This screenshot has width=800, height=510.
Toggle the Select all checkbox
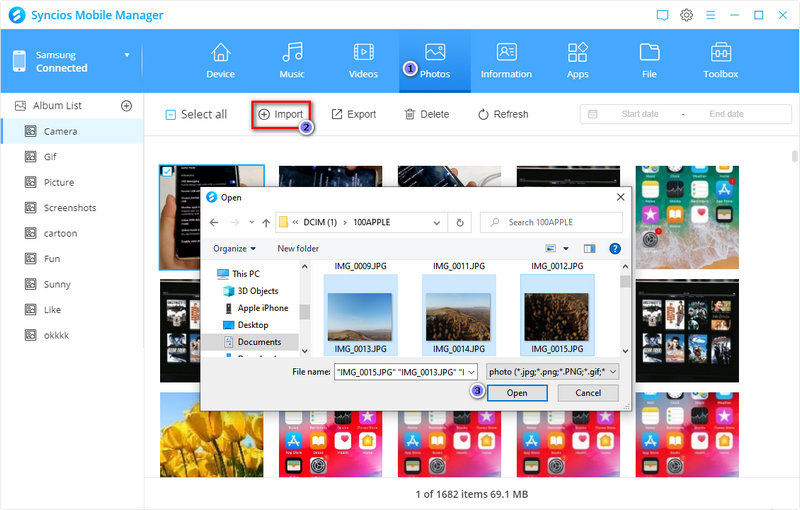[x=170, y=115]
